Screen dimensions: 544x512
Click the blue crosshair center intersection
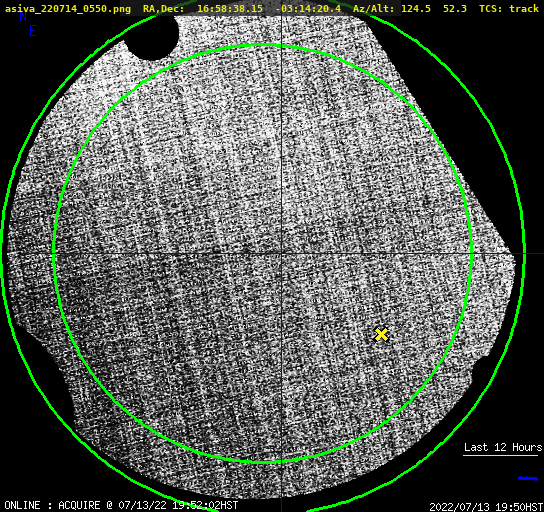(x=281, y=254)
